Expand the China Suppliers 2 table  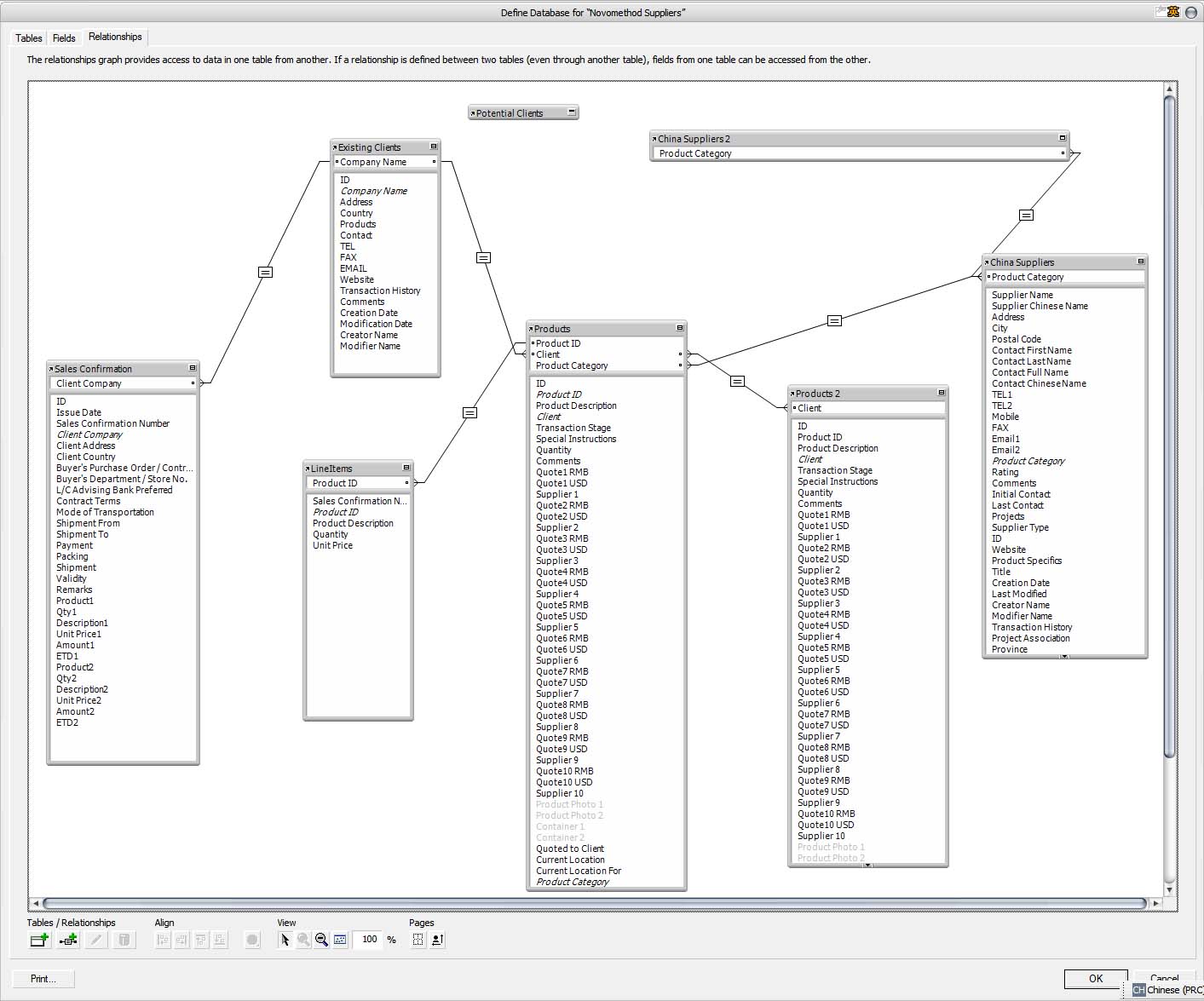[x=1063, y=138]
